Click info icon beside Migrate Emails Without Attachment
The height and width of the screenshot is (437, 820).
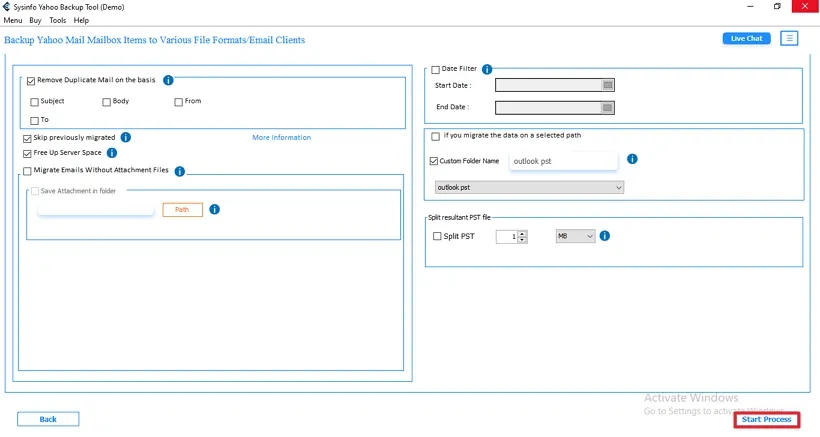pos(179,171)
